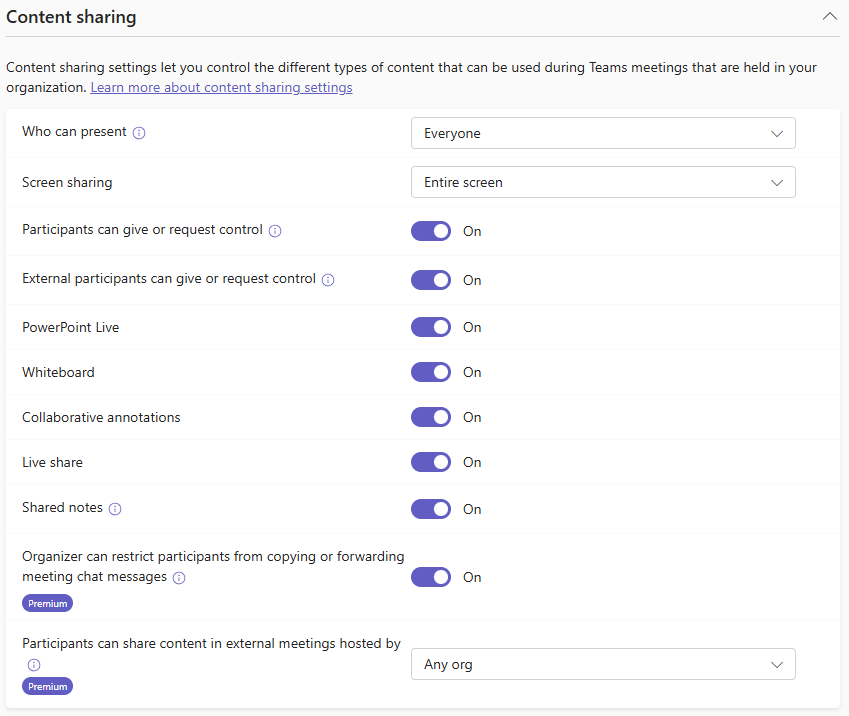Click Premium badge under meeting chat messages setting
The width and height of the screenshot is (849, 716).
pos(47,603)
